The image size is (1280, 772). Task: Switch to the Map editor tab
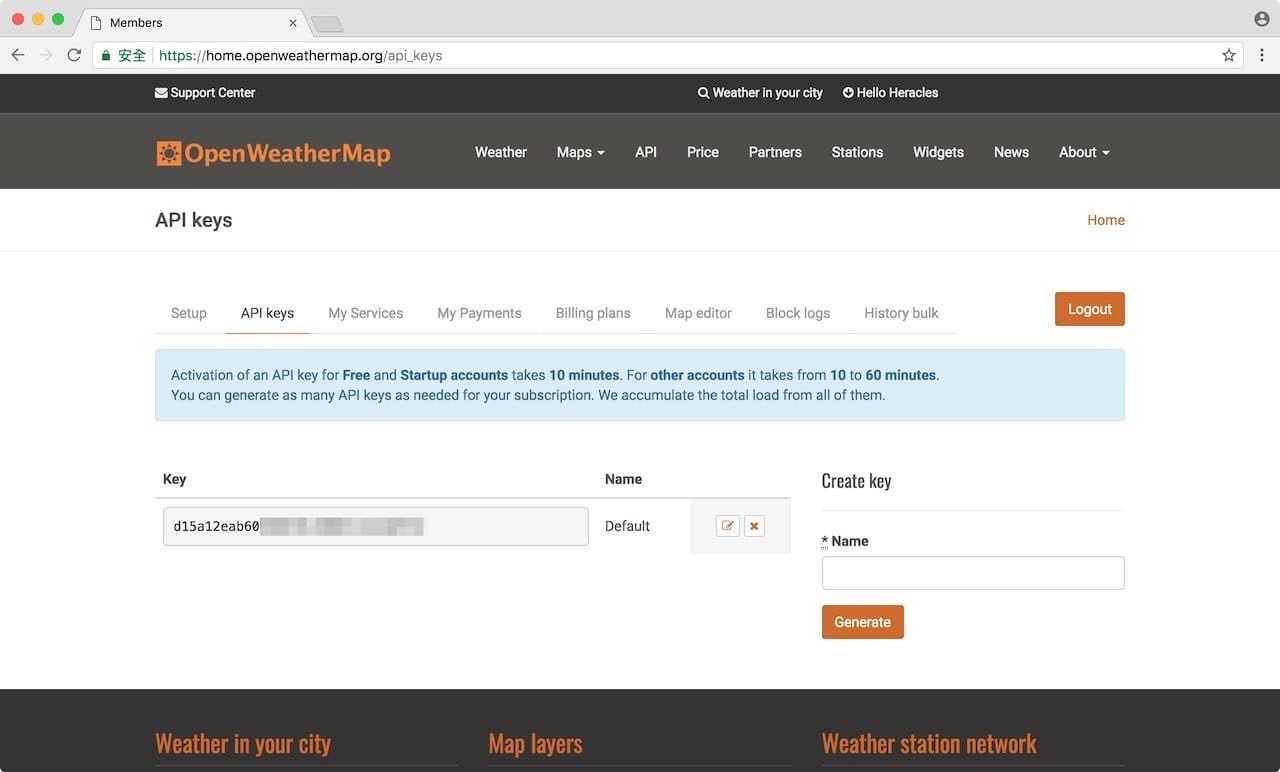(698, 313)
